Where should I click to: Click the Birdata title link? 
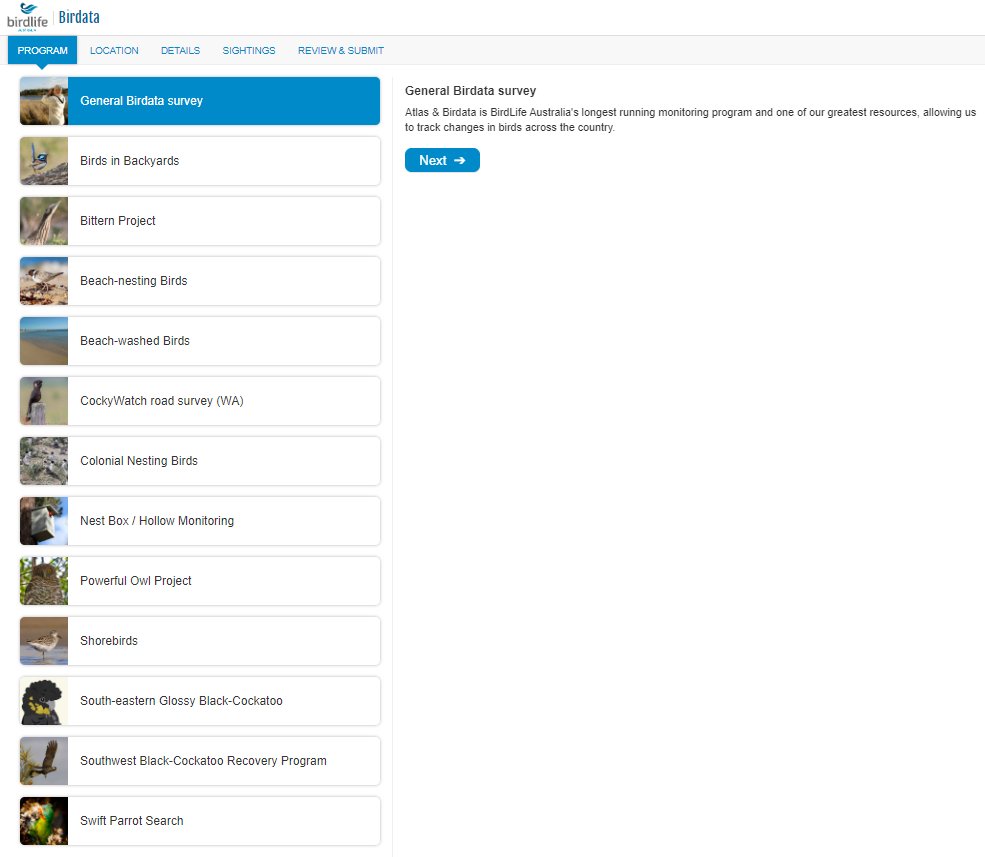[x=79, y=17]
